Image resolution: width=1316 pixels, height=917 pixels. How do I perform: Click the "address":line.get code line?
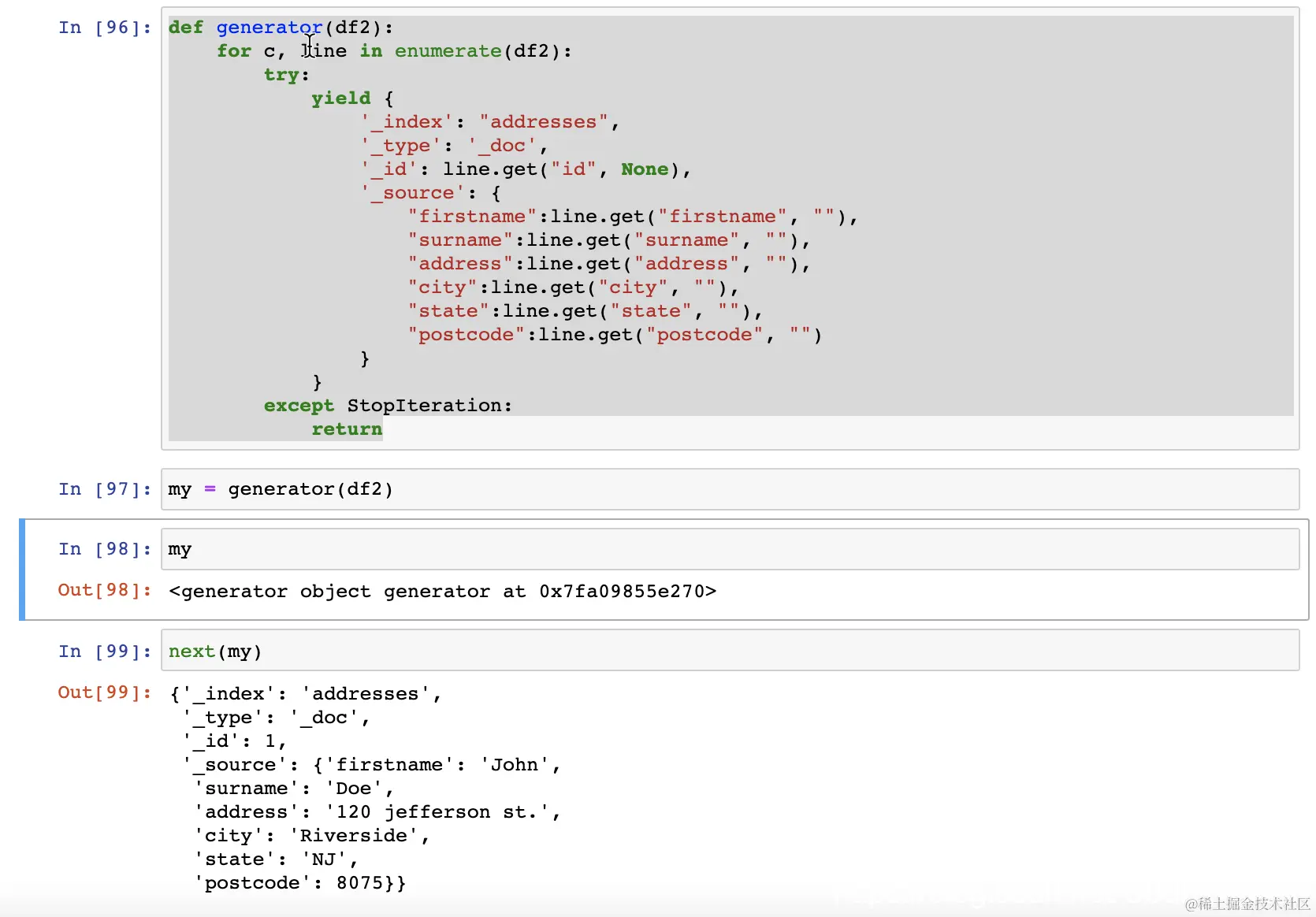click(x=608, y=264)
